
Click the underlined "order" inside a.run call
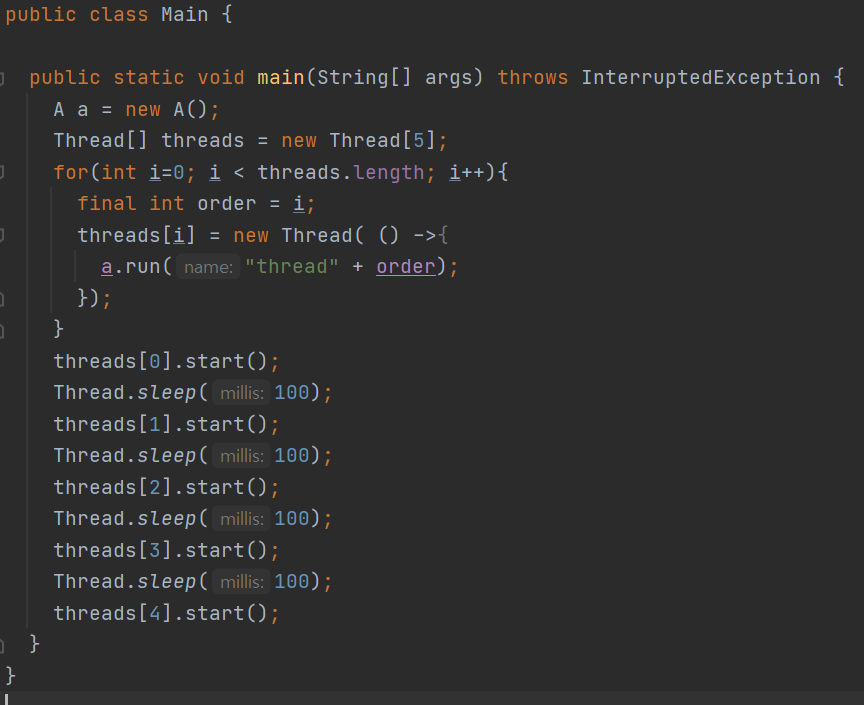pyautogui.click(x=406, y=267)
